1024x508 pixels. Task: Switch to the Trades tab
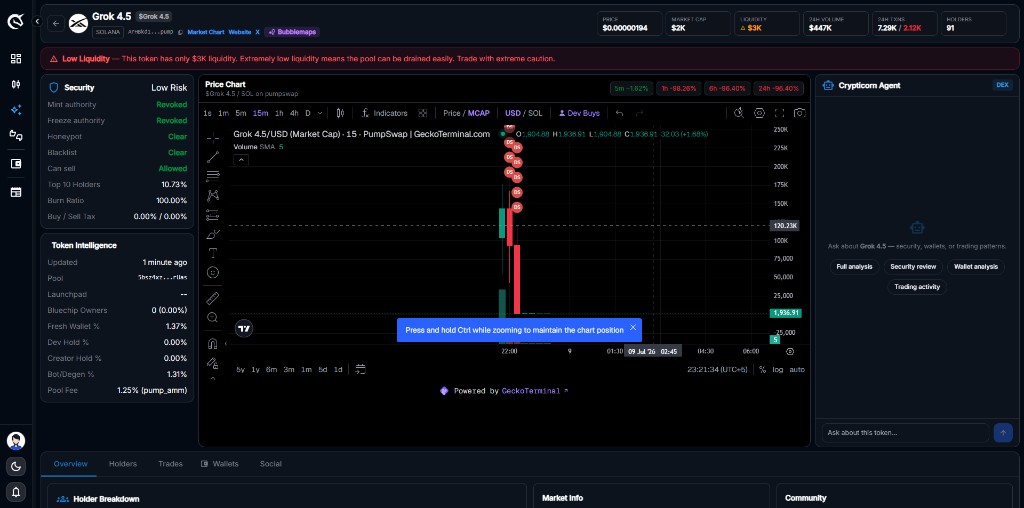(170, 464)
